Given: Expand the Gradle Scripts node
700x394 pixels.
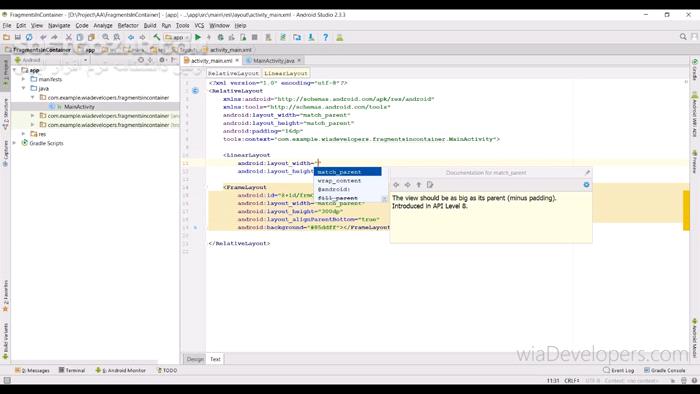Looking at the screenshot, I should coord(15,143).
